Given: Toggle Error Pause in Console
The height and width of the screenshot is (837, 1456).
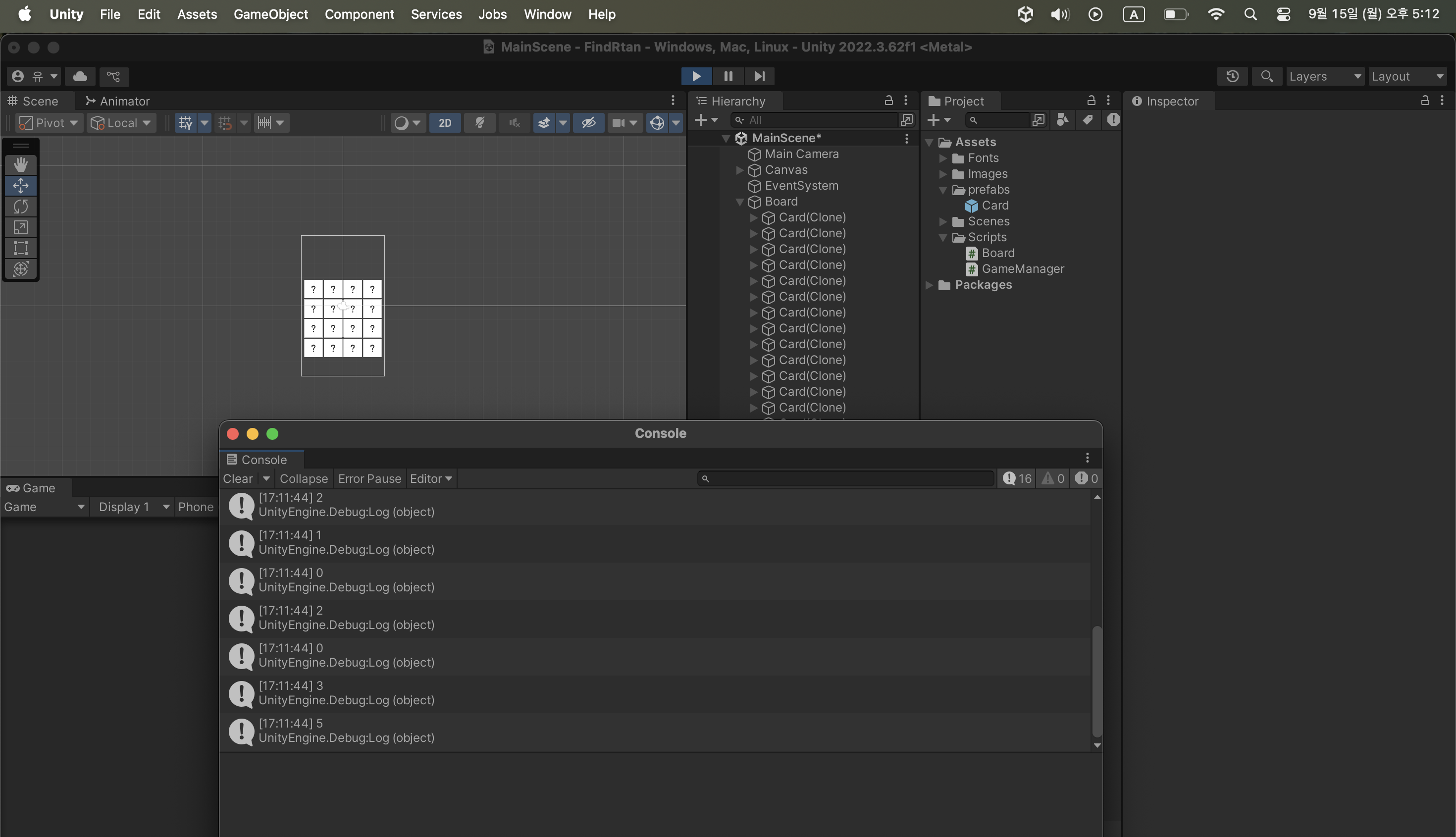Looking at the screenshot, I should (x=369, y=479).
